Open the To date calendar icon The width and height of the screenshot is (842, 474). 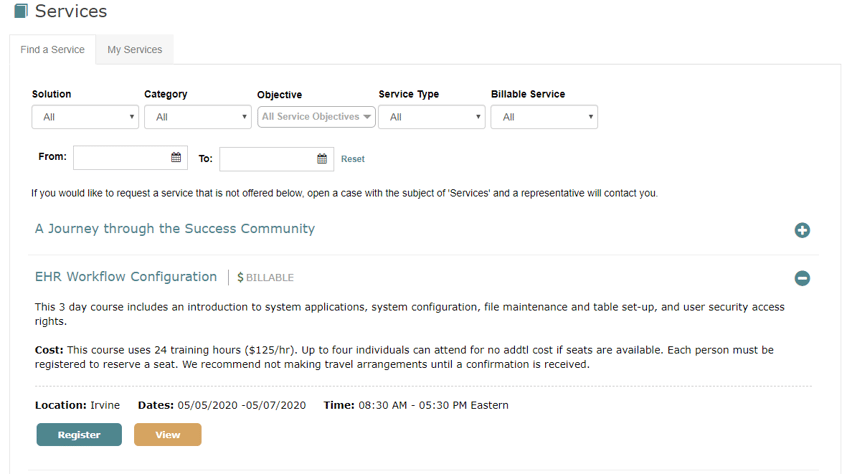(322, 159)
